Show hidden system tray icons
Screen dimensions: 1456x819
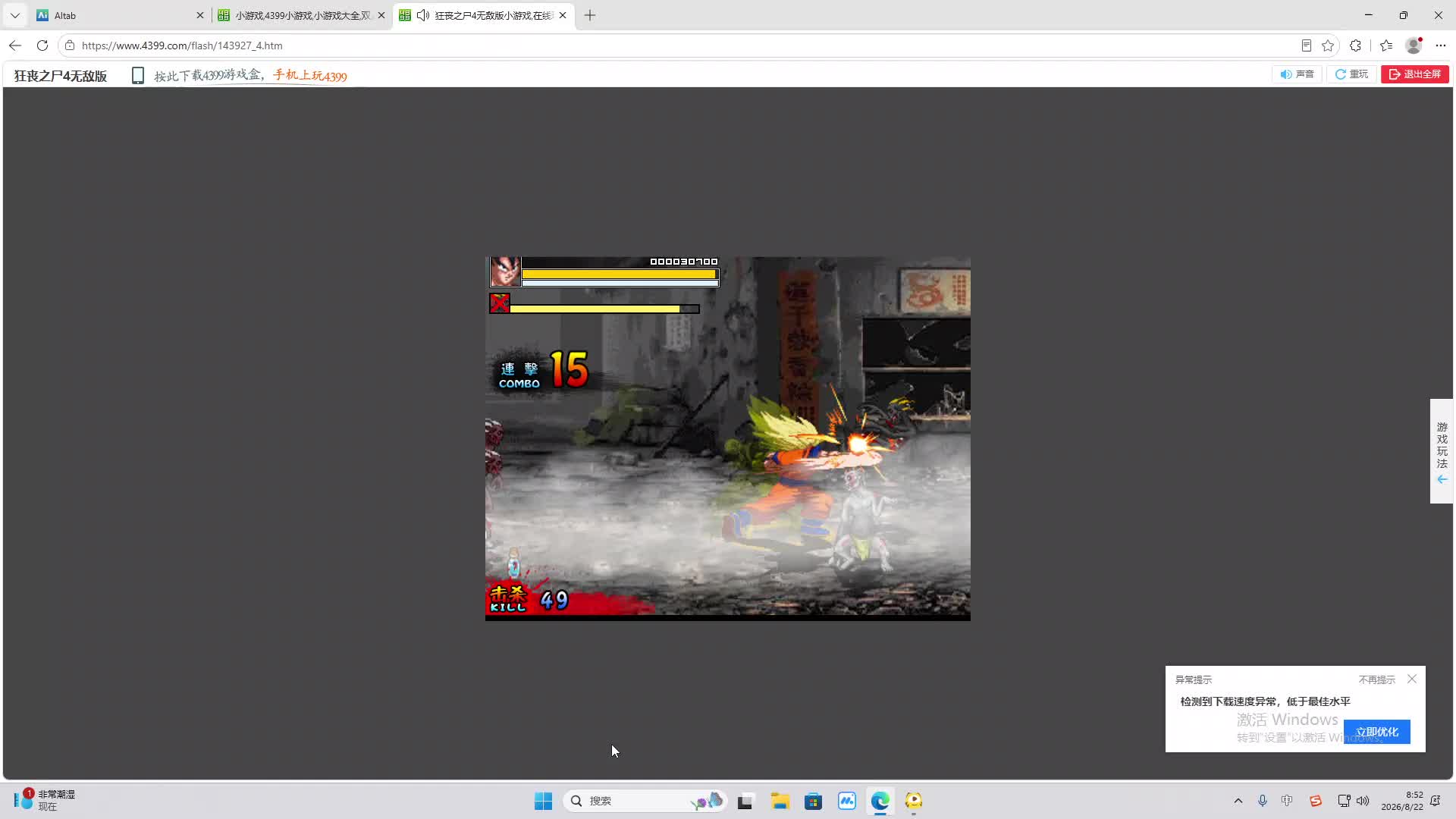tap(1238, 801)
